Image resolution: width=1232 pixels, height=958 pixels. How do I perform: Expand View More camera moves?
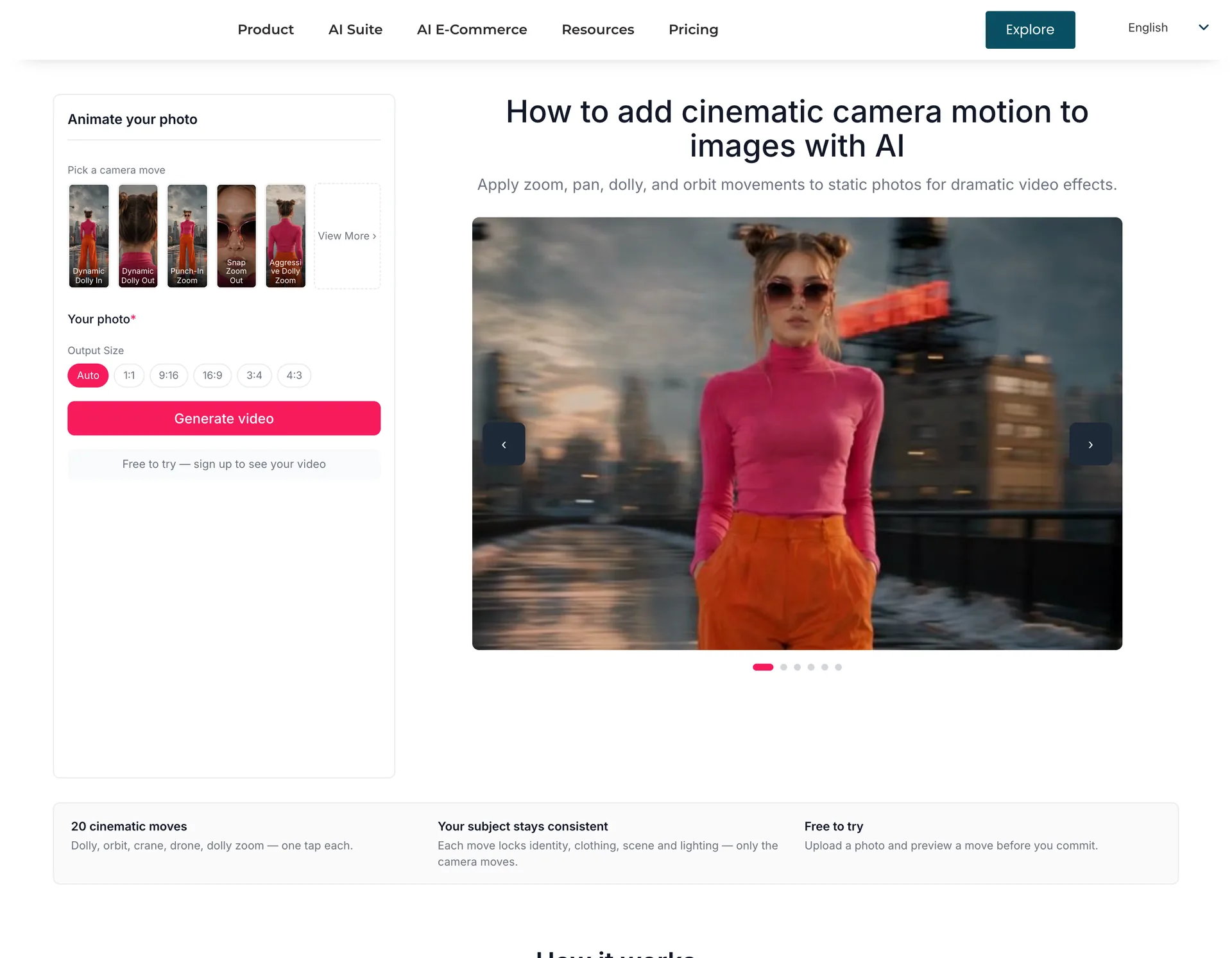point(347,236)
